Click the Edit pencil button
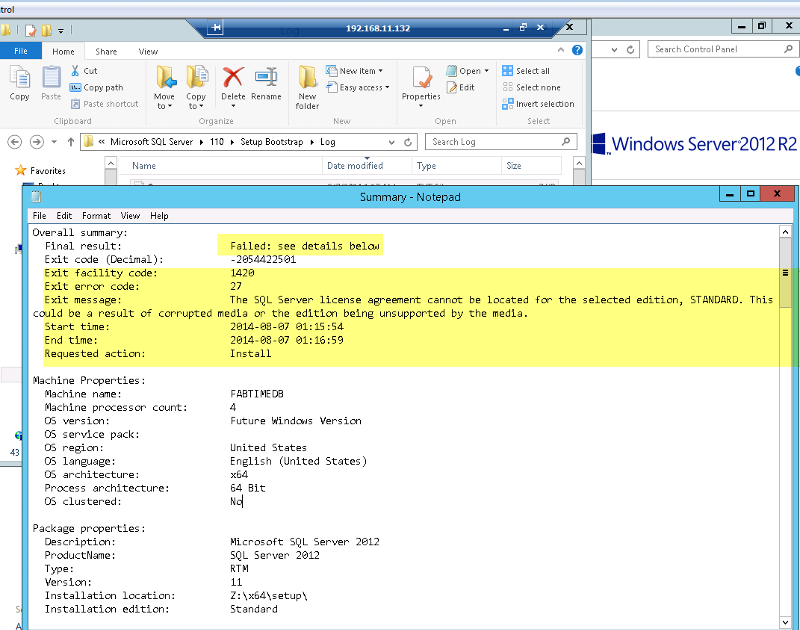 [461, 88]
